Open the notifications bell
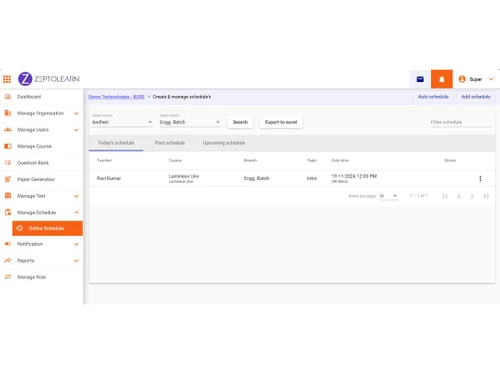 pyautogui.click(x=442, y=79)
